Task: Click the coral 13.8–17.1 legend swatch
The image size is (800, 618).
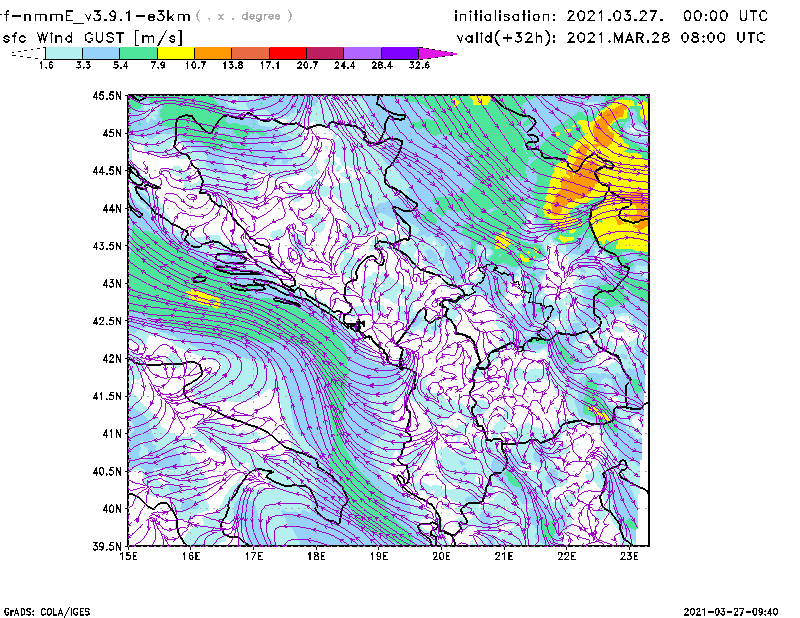Action: coord(251,53)
